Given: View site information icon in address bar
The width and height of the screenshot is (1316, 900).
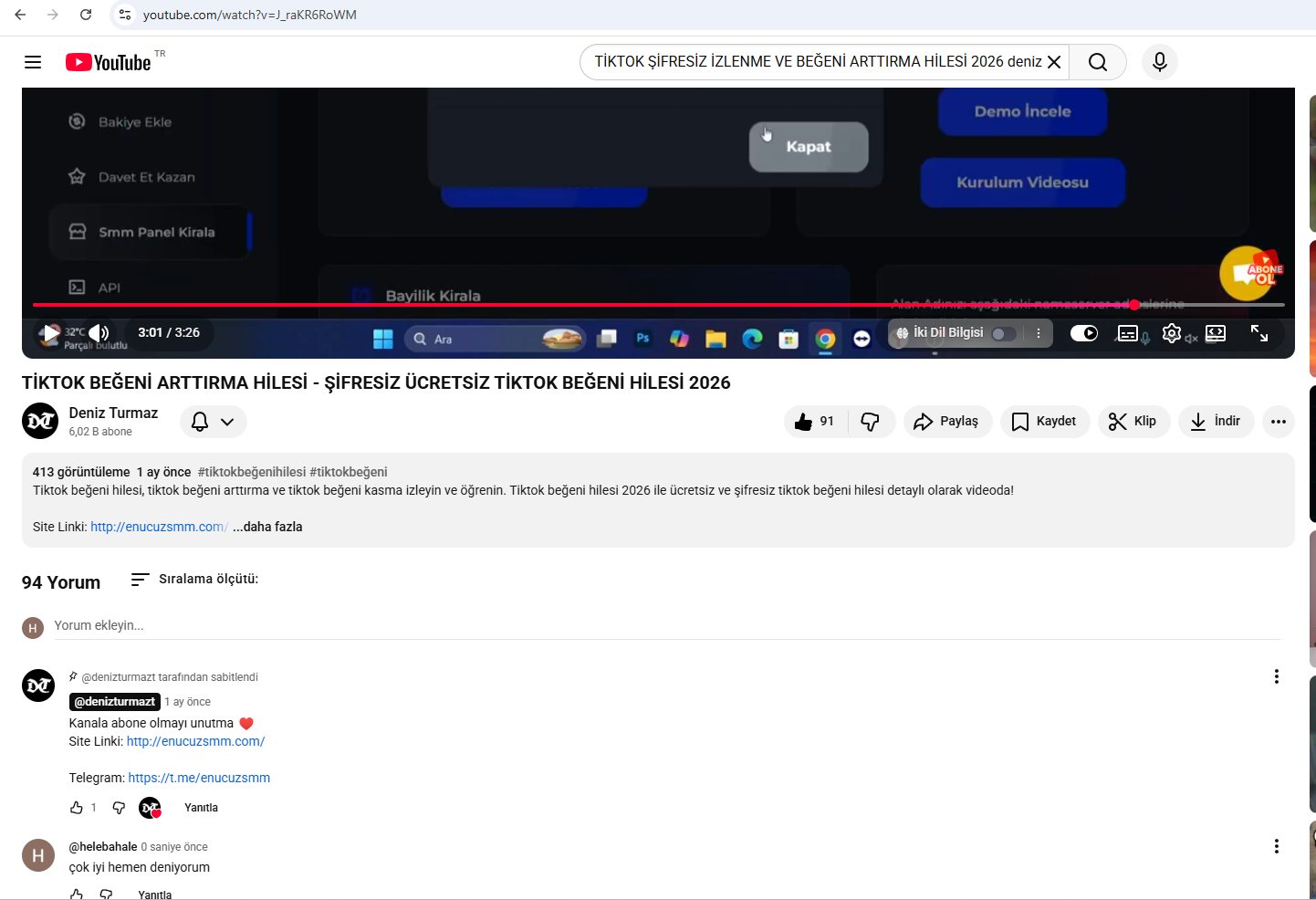Looking at the screenshot, I should coord(125,15).
